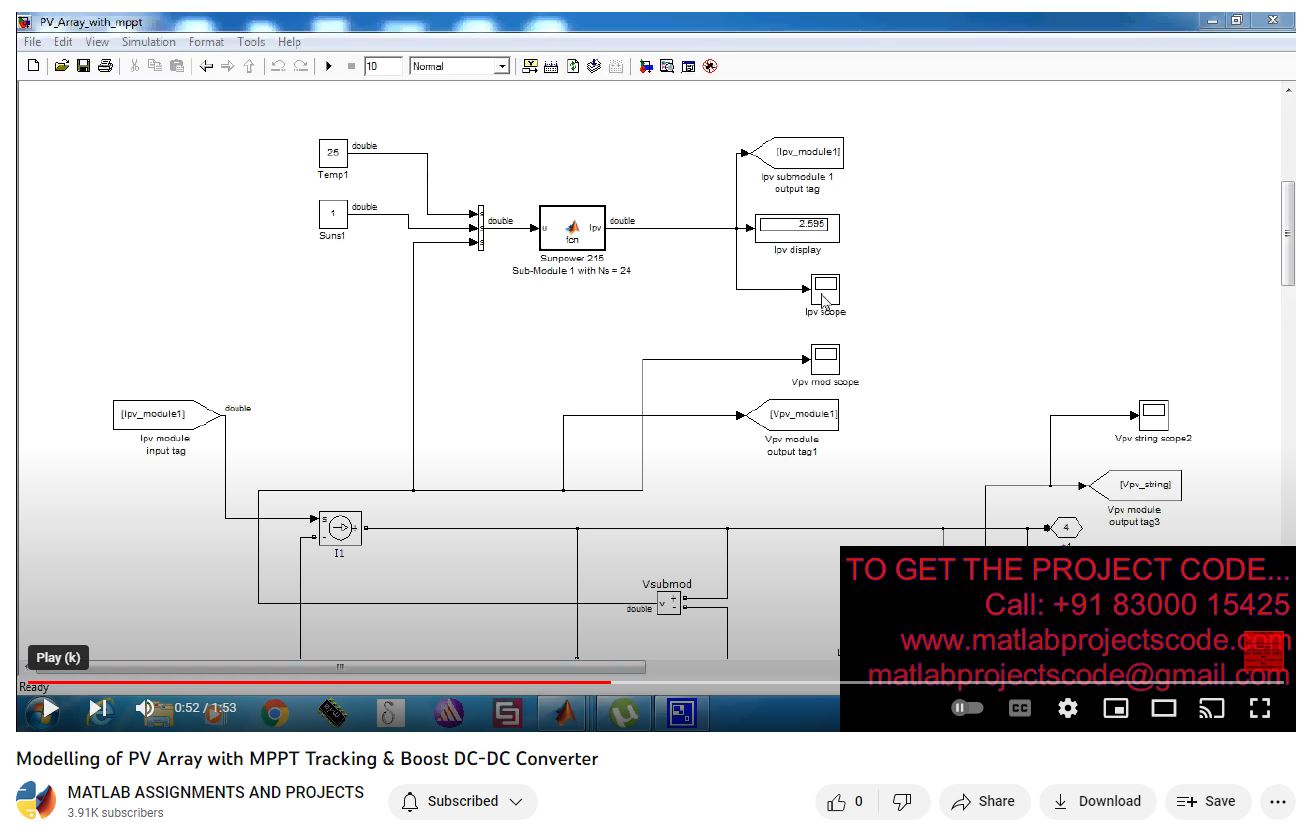
Task: Launch the Debug toolbar icon
Action: pyautogui.click(x=710, y=66)
